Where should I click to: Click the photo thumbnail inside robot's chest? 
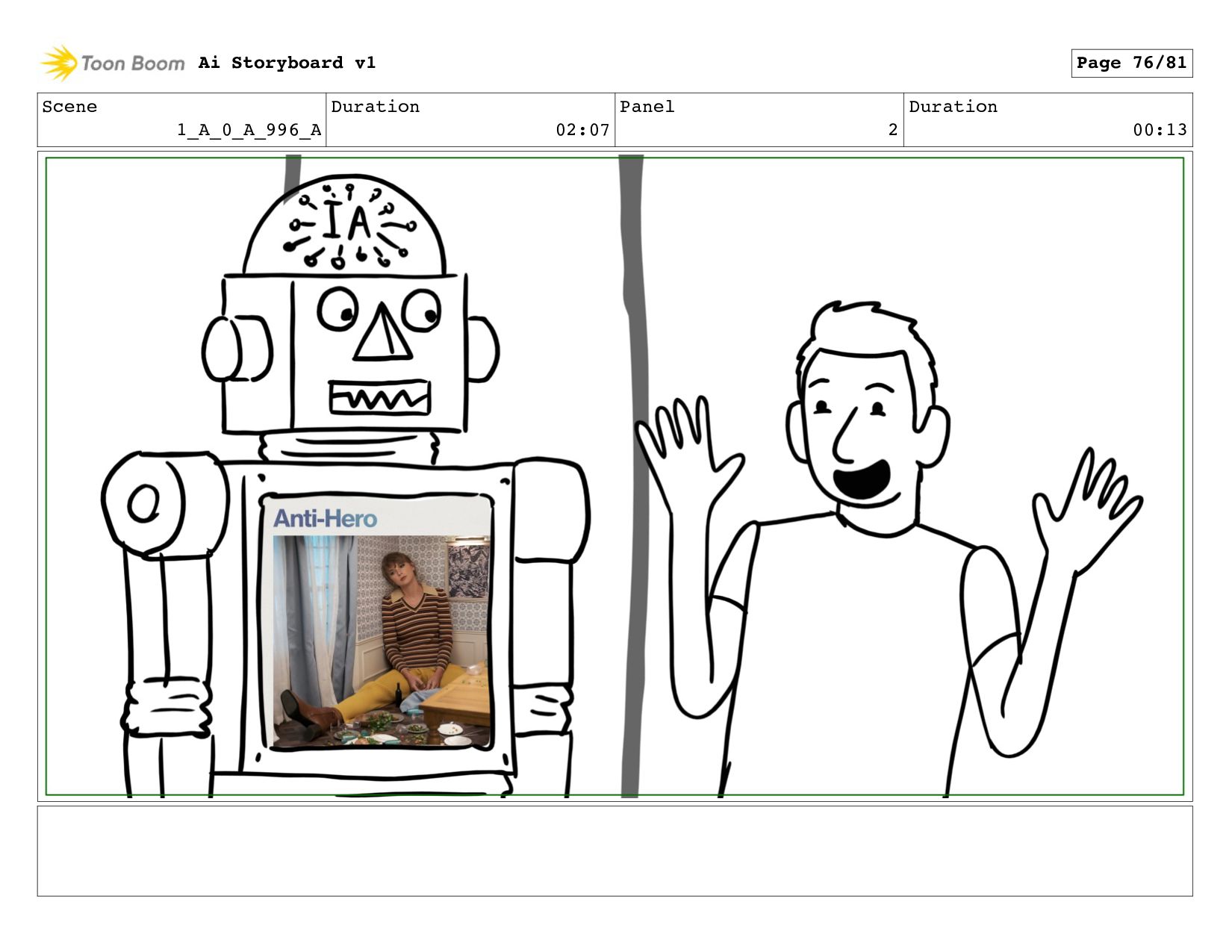(382, 641)
